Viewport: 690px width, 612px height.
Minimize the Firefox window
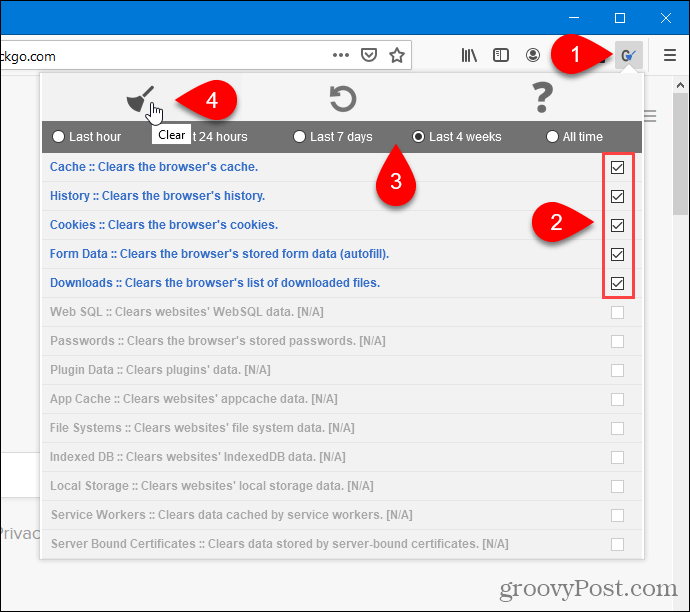click(574, 18)
